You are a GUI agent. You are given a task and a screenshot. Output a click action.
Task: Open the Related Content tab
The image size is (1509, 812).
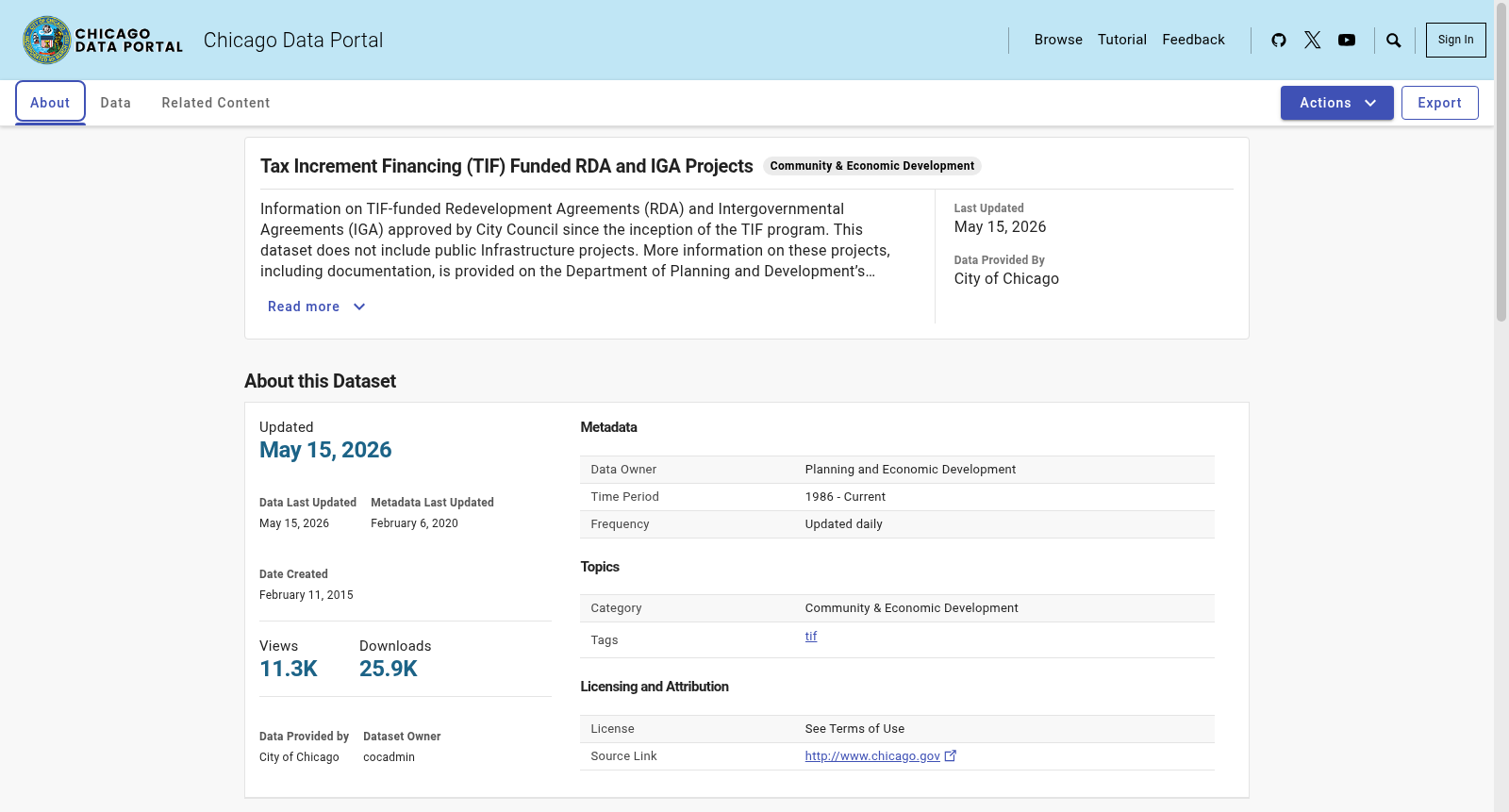tap(216, 103)
